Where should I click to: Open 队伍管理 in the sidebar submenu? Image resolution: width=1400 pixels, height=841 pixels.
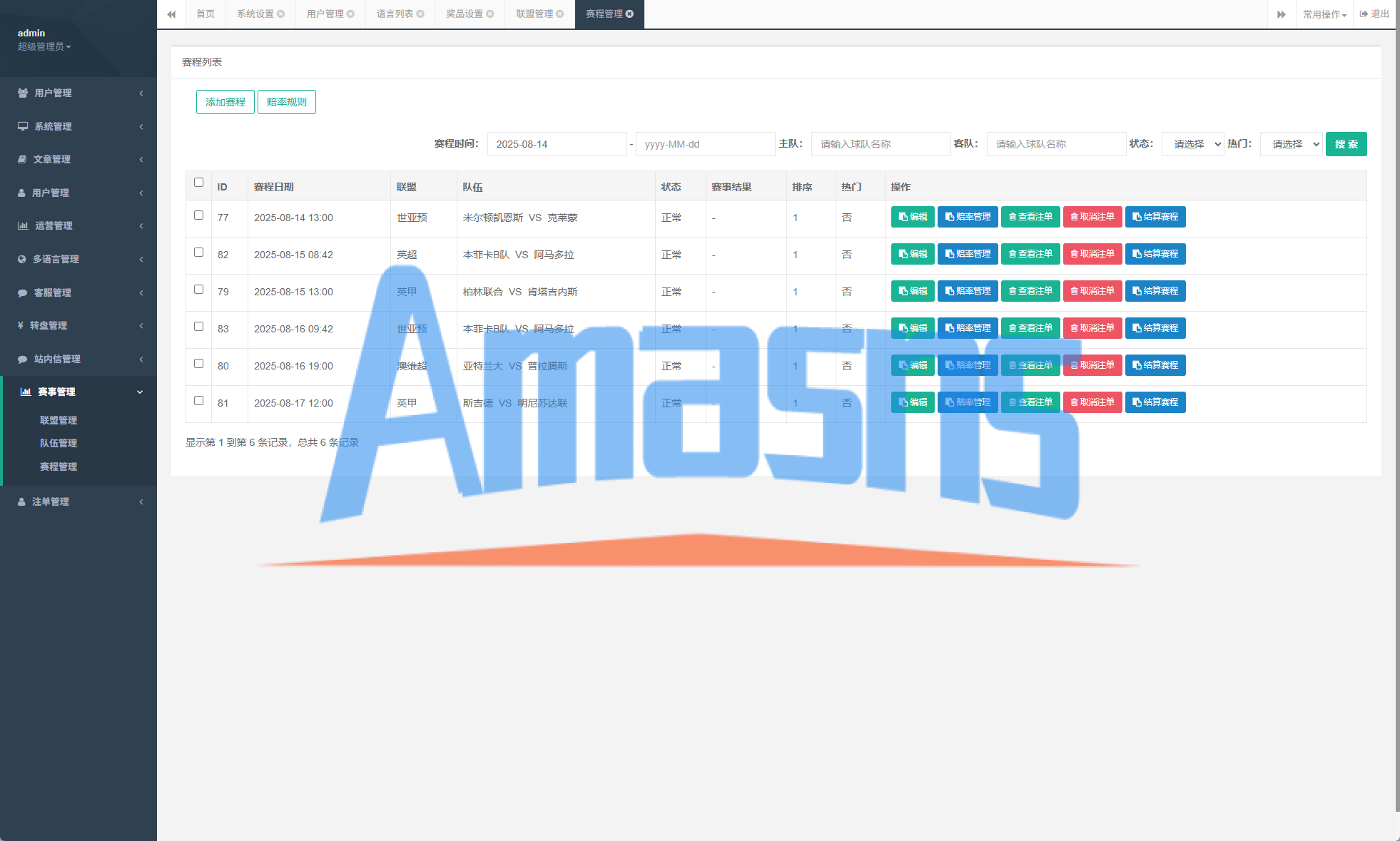[x=59, y=443]
